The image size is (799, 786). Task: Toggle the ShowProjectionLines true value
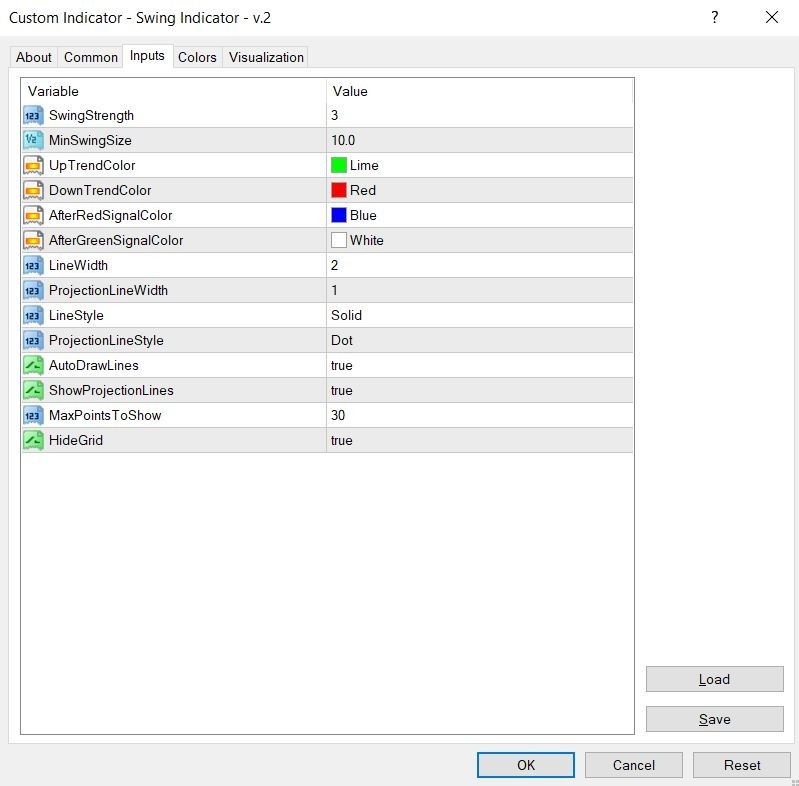click(341, 390)
